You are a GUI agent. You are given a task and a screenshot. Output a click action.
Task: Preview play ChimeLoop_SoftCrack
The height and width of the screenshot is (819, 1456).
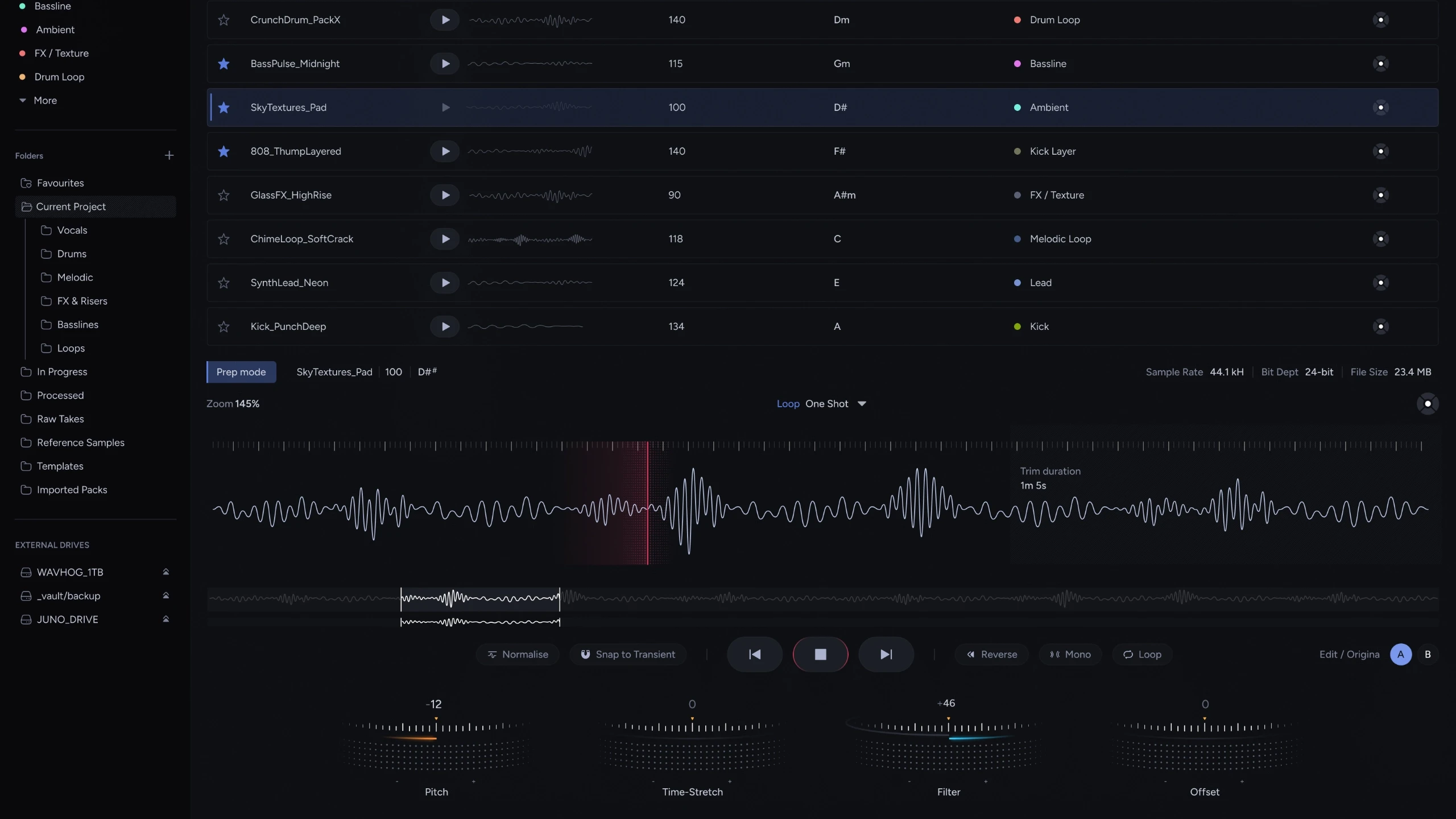coord(445,239)
